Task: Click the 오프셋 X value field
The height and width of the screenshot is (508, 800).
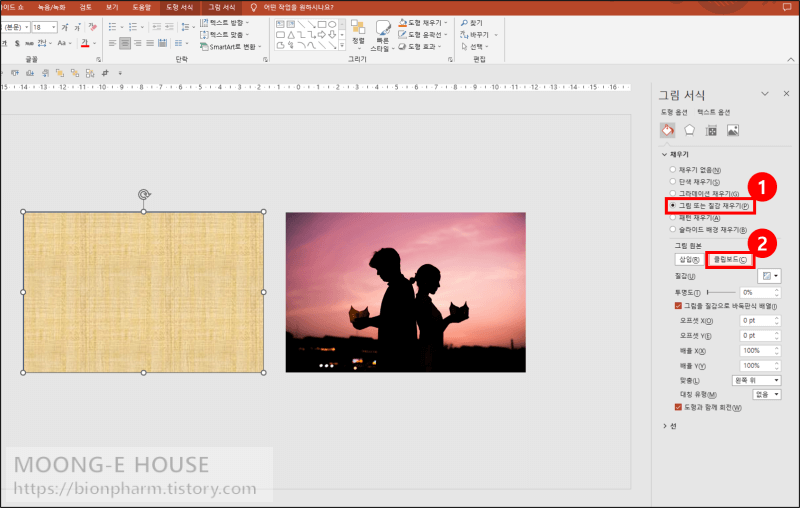Action: coord(760,321)
